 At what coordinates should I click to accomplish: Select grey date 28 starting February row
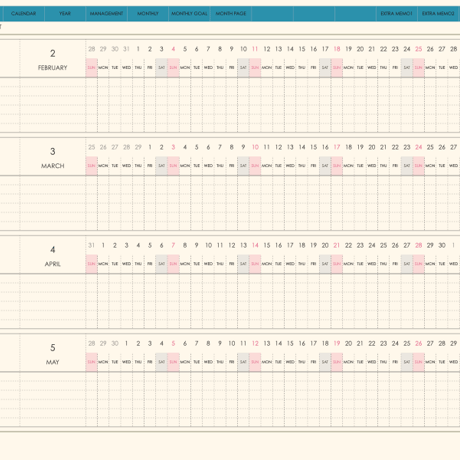click(92, 49)
